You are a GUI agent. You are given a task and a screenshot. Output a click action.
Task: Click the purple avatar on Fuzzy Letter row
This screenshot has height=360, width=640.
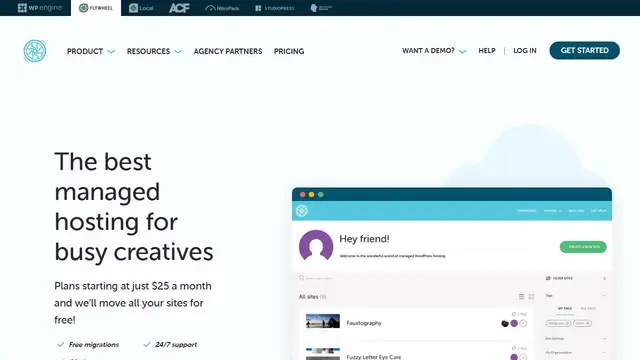514,357
